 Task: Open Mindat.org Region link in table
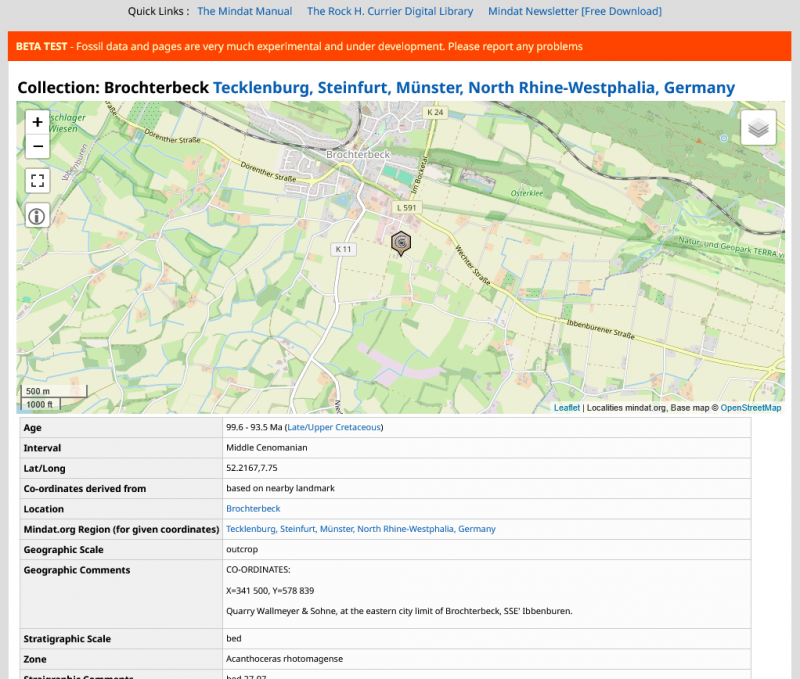pyautogui.click(x=360, y=529)
